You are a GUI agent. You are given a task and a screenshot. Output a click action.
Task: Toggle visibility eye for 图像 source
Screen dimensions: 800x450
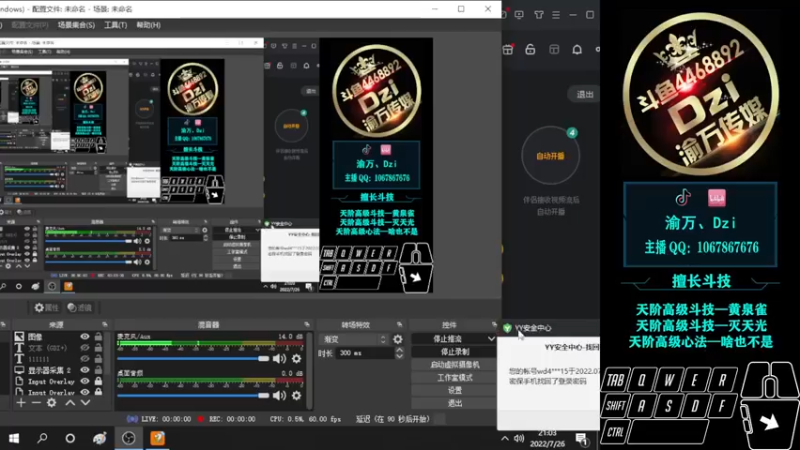click(x=85, y=336)
